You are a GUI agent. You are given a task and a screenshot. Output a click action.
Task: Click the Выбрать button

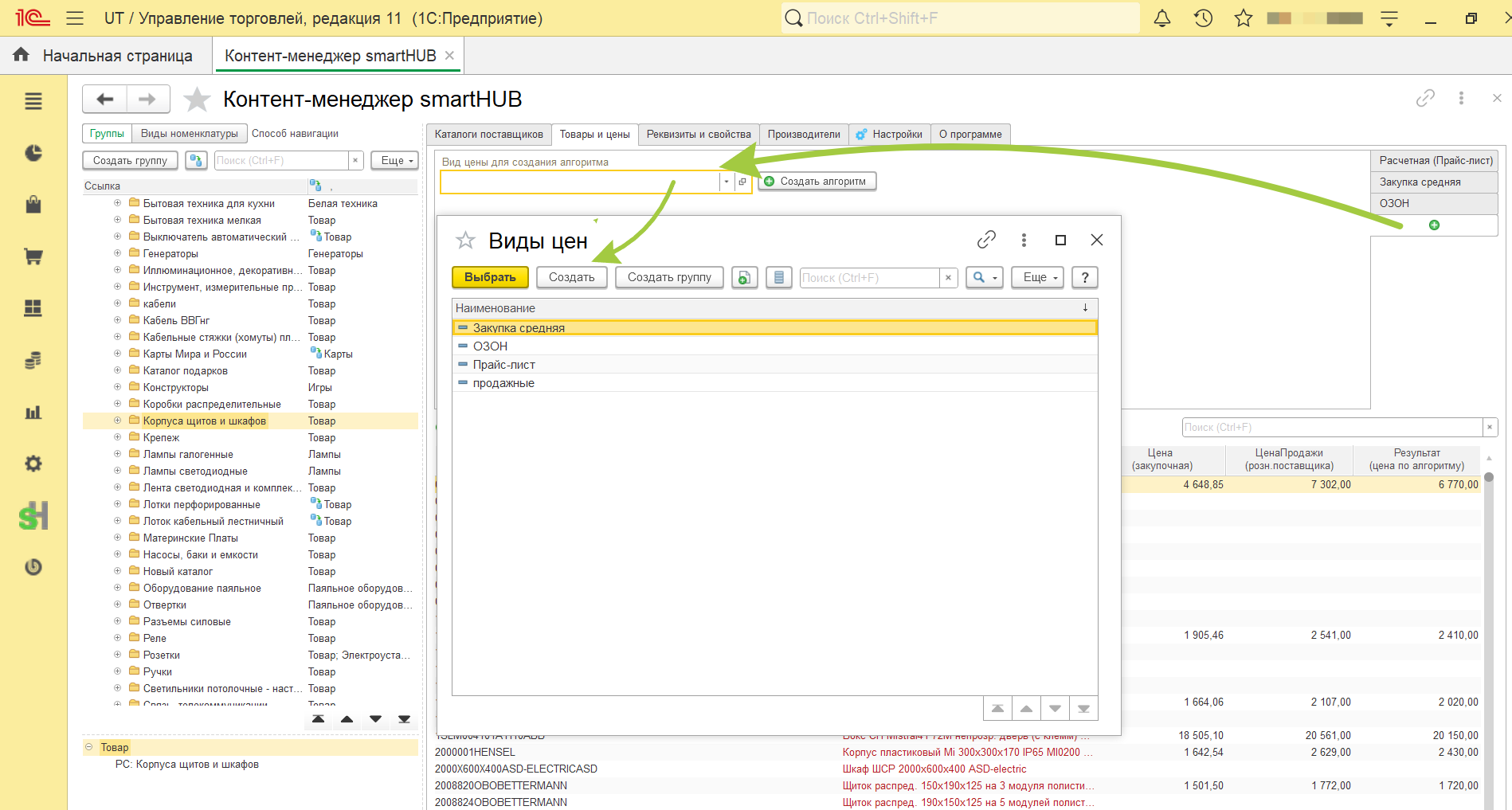[490, 277]
